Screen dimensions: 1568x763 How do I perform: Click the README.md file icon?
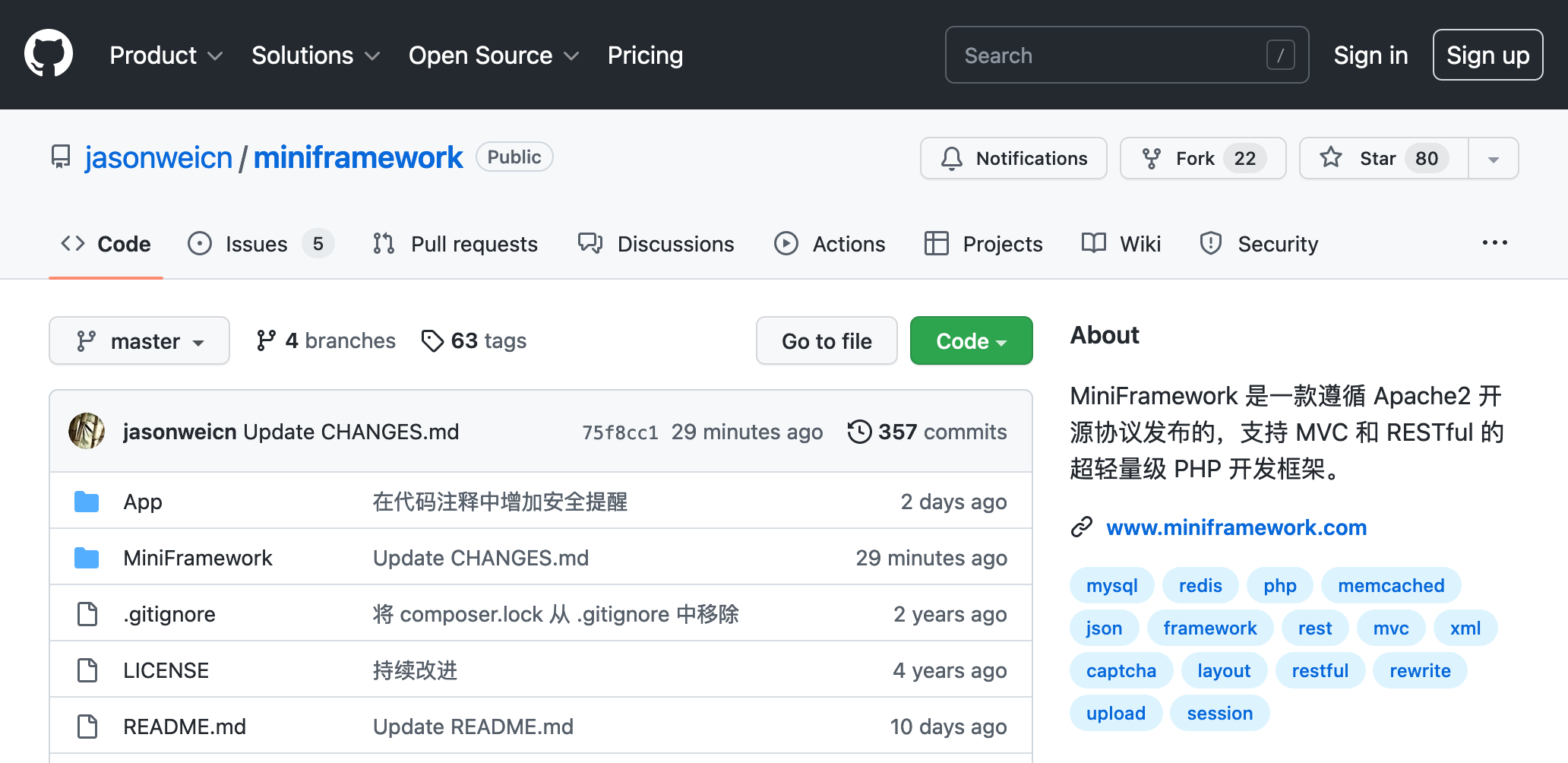tap(87, 727)
